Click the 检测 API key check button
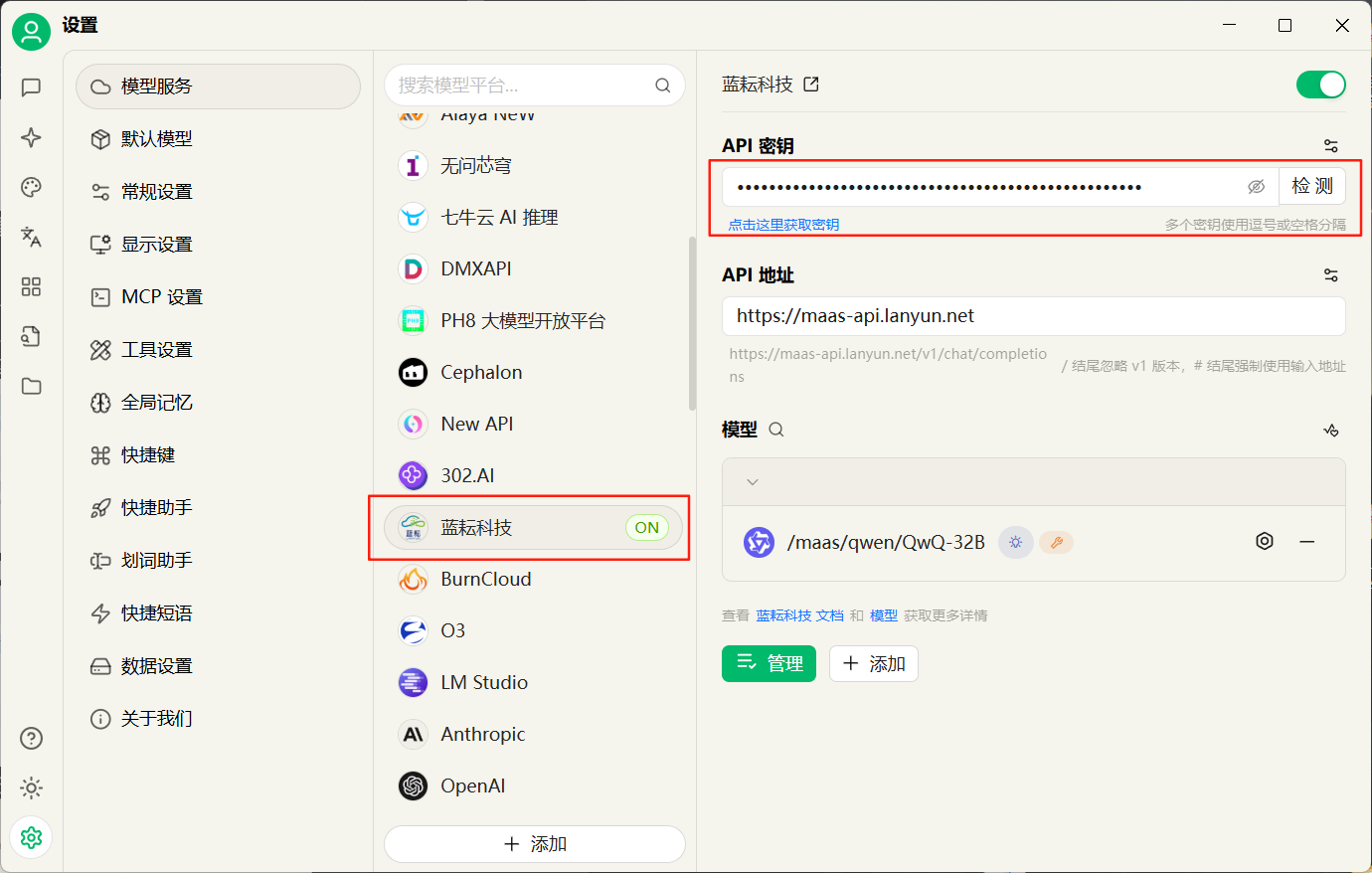Viewport: 1372px width, 873px height. (1311, 187)
